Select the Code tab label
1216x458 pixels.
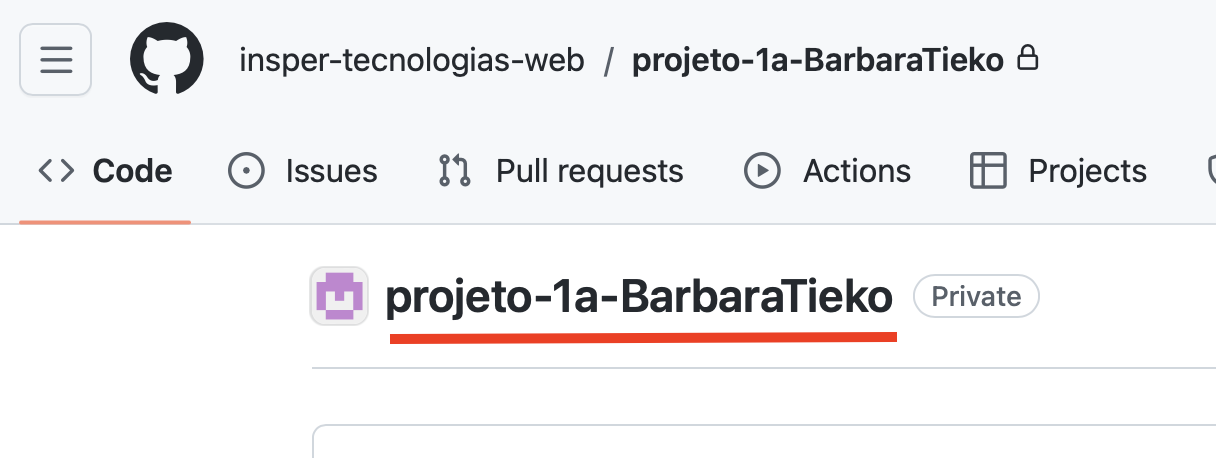[x=132, y=171]
